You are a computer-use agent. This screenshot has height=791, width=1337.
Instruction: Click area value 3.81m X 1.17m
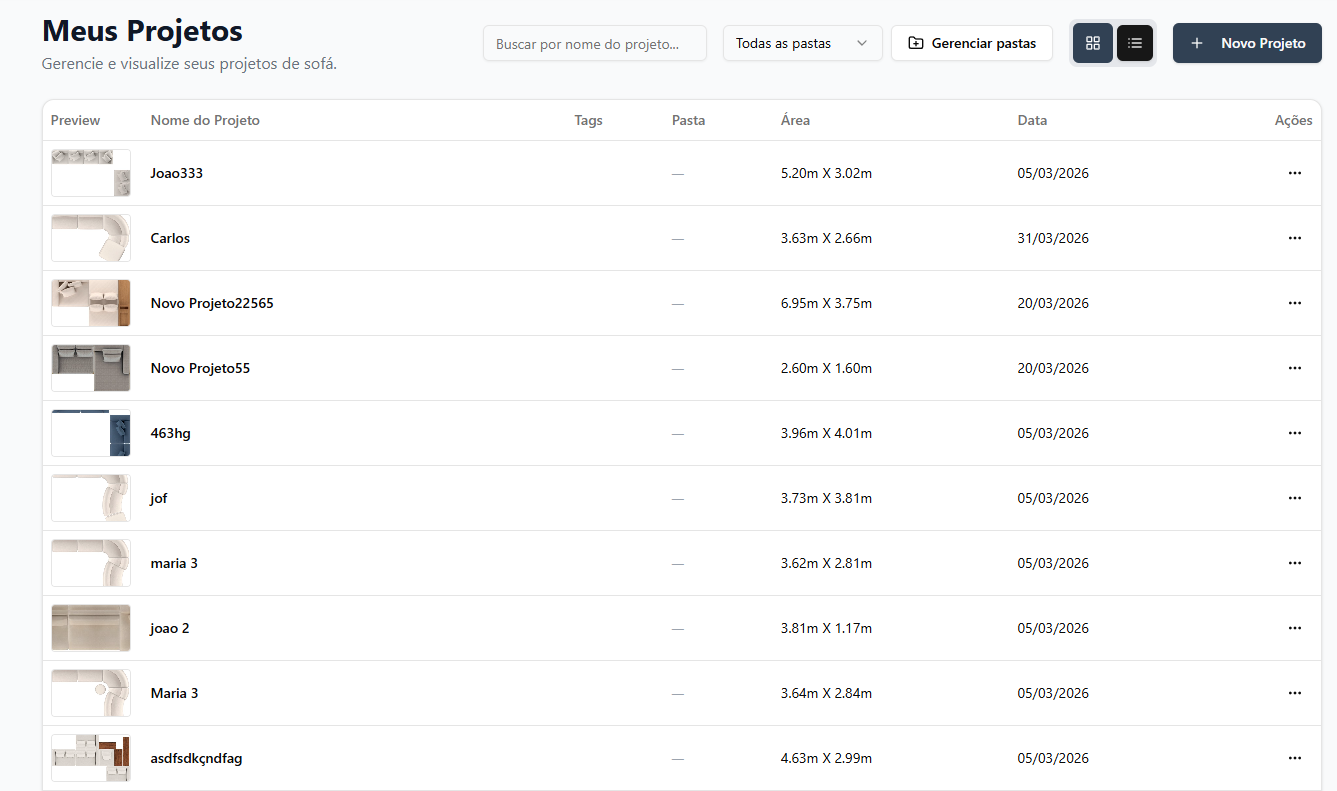click(x=826, y=628)
